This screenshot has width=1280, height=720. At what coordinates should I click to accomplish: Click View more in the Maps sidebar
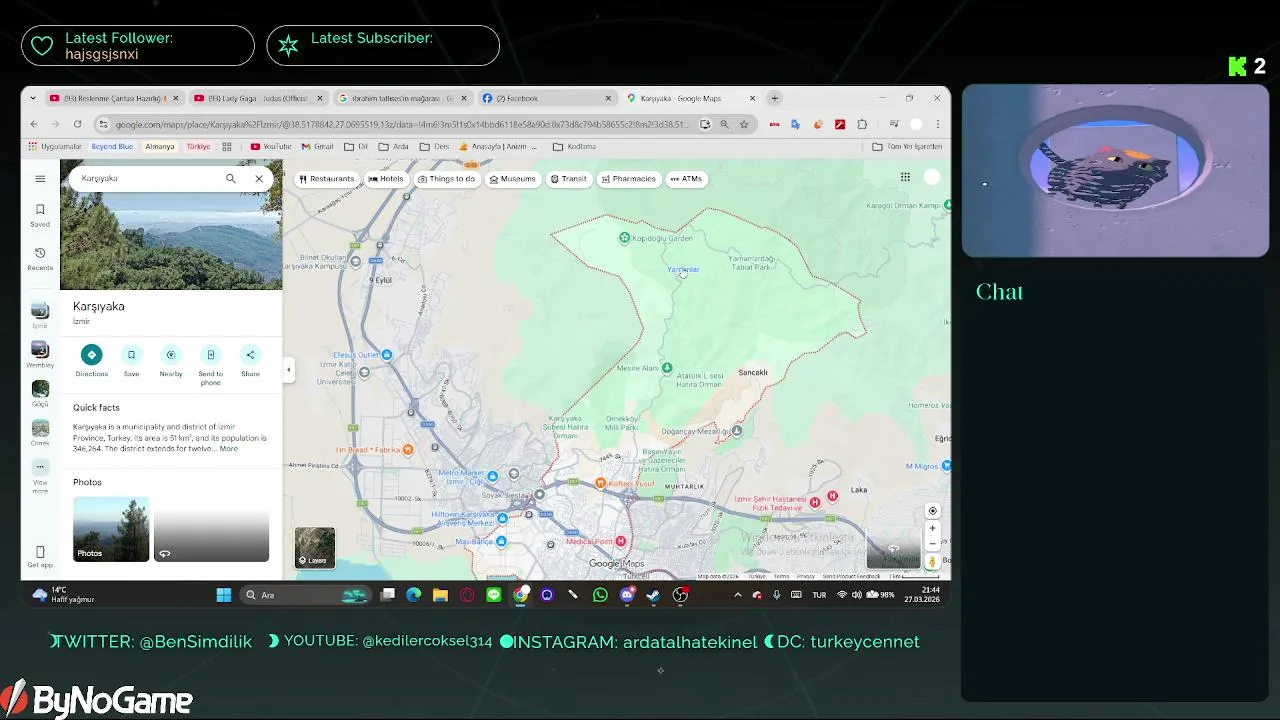[x=40, y=476]
